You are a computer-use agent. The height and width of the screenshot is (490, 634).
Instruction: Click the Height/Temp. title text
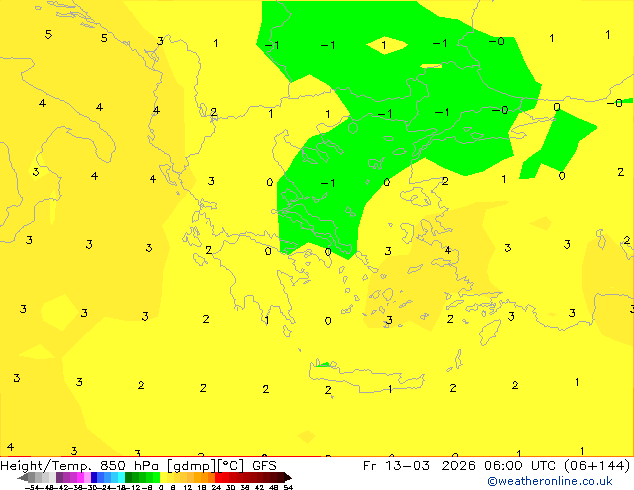tap(46, 466)
